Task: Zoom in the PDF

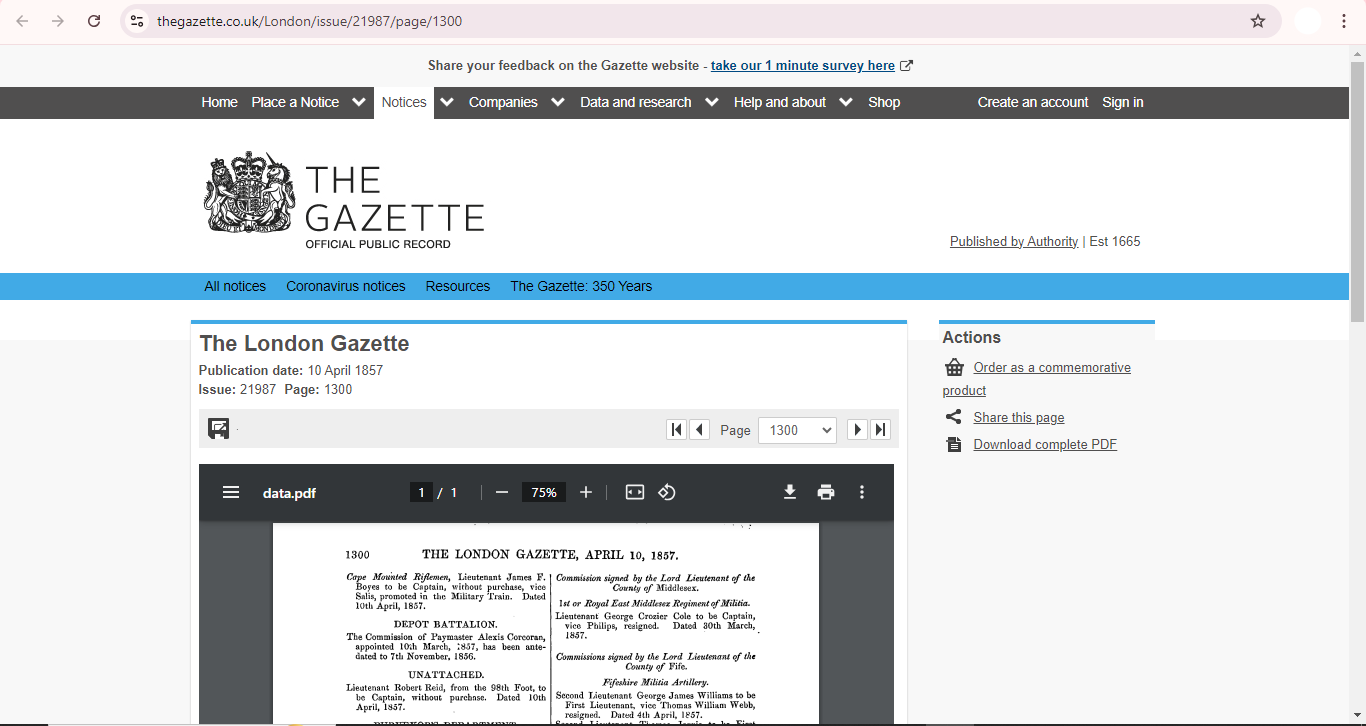Action: (586, 492)
